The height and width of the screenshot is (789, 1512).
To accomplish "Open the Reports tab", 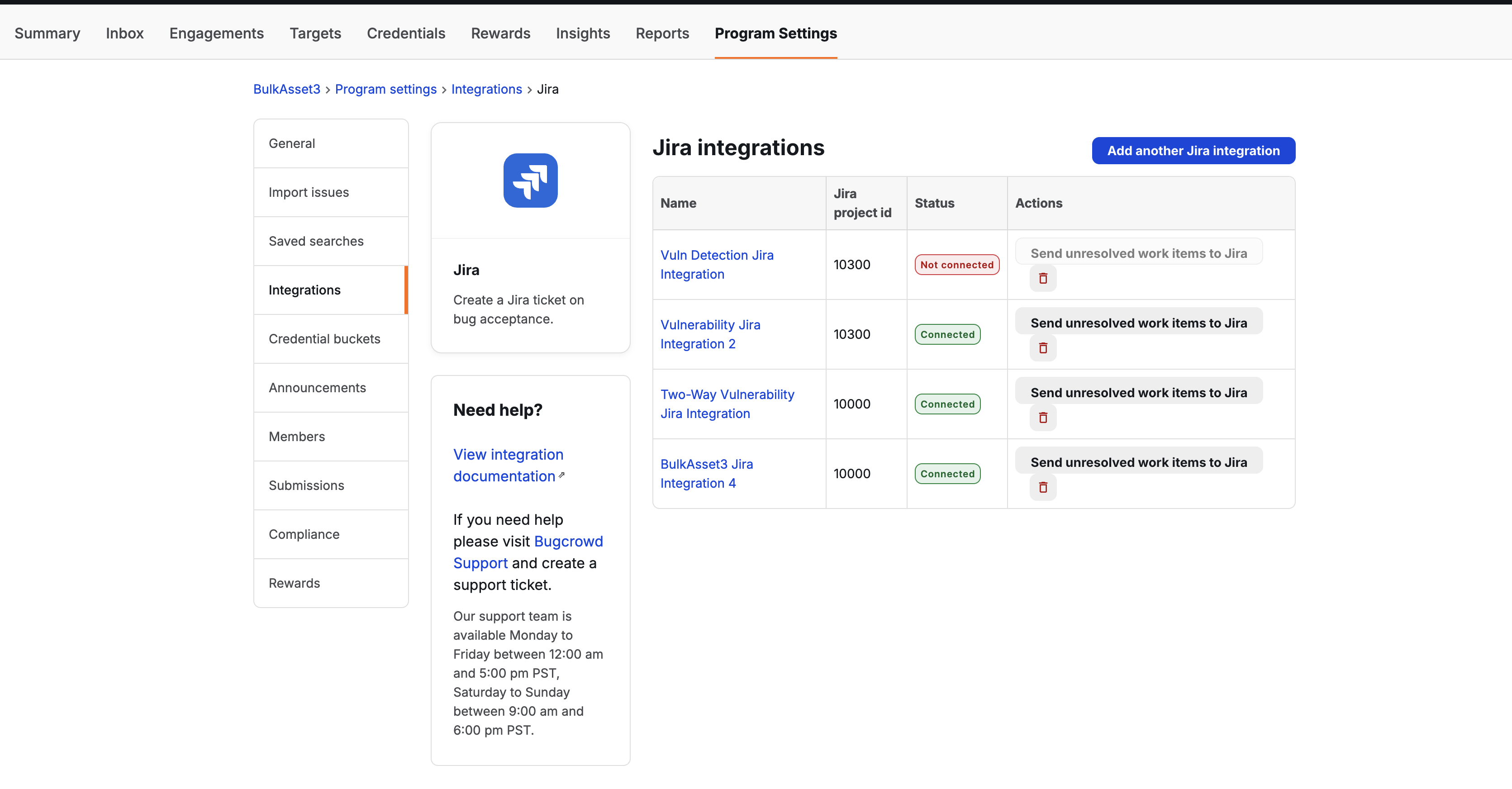I will [x=662, y=33].
